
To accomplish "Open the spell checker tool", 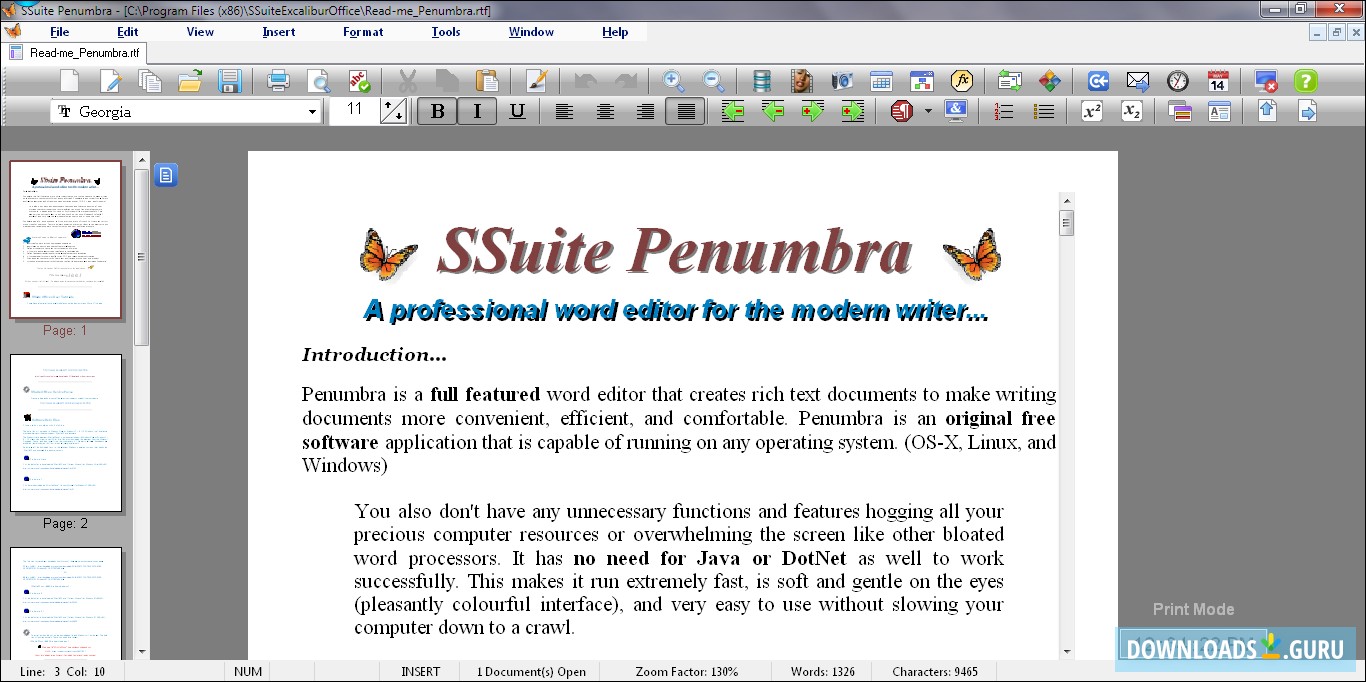I will tap(360, 81).
